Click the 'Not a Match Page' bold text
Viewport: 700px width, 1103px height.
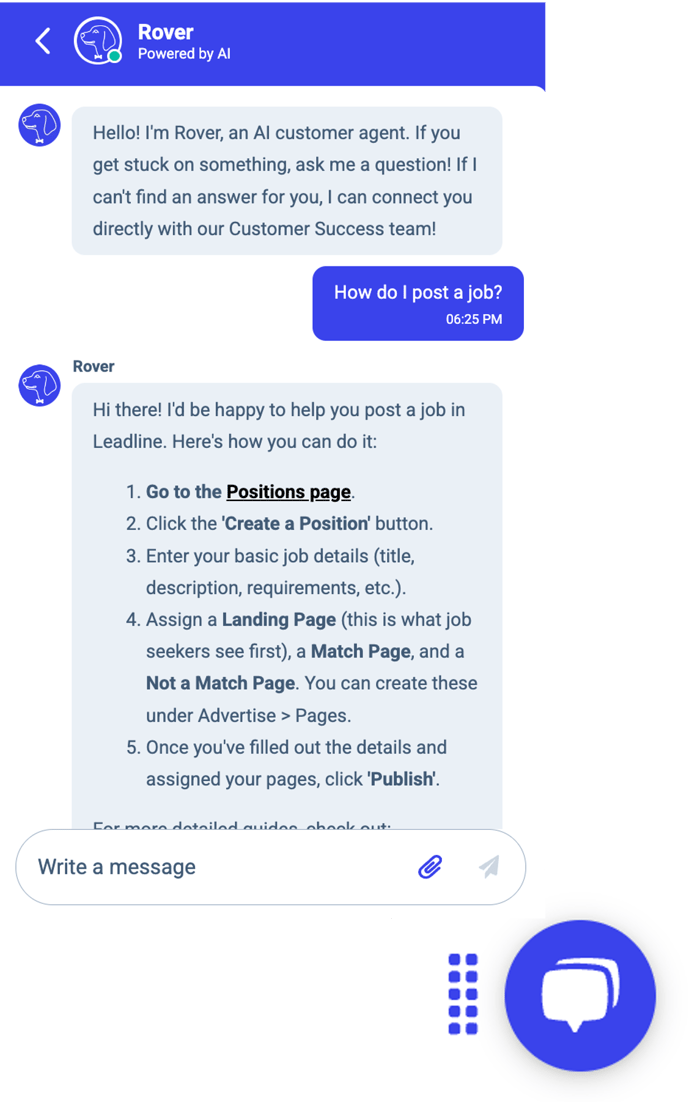click(x=221, y=684)
